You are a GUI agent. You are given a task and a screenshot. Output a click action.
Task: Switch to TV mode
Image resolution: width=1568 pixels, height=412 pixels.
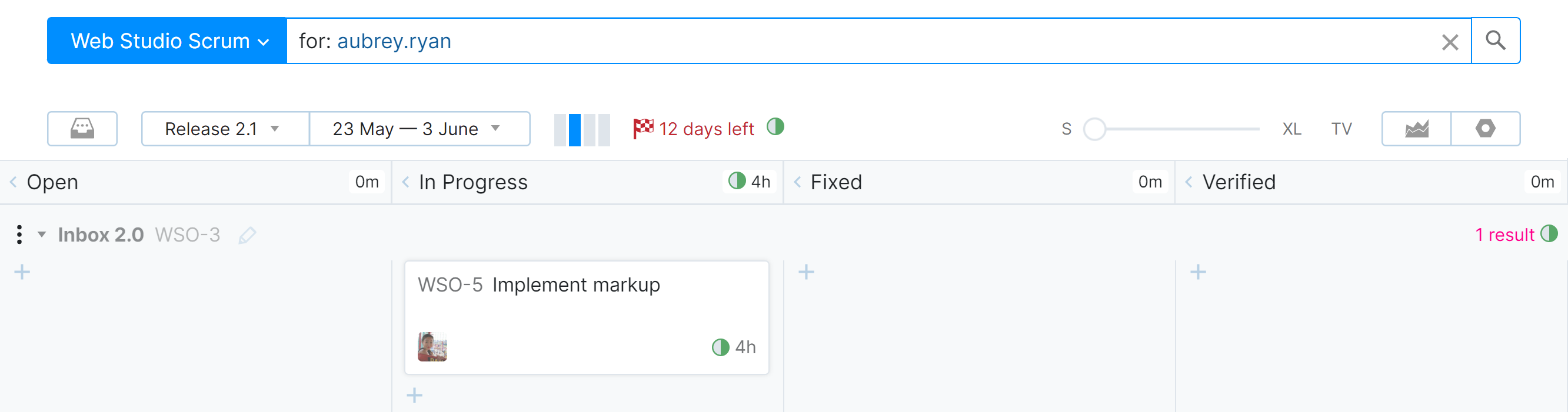point(1341,129)
